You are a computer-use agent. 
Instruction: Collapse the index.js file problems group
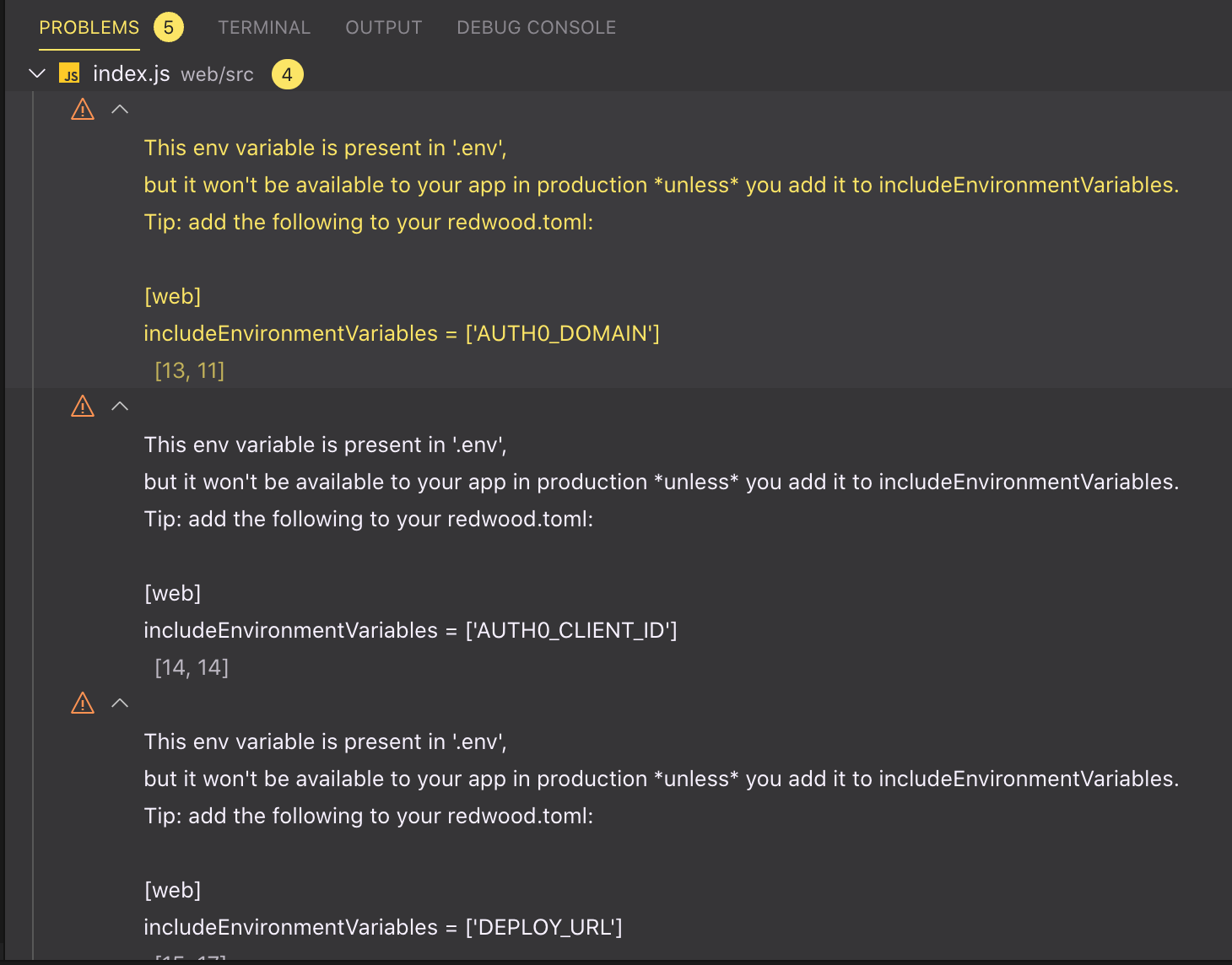tap(37, 73)
